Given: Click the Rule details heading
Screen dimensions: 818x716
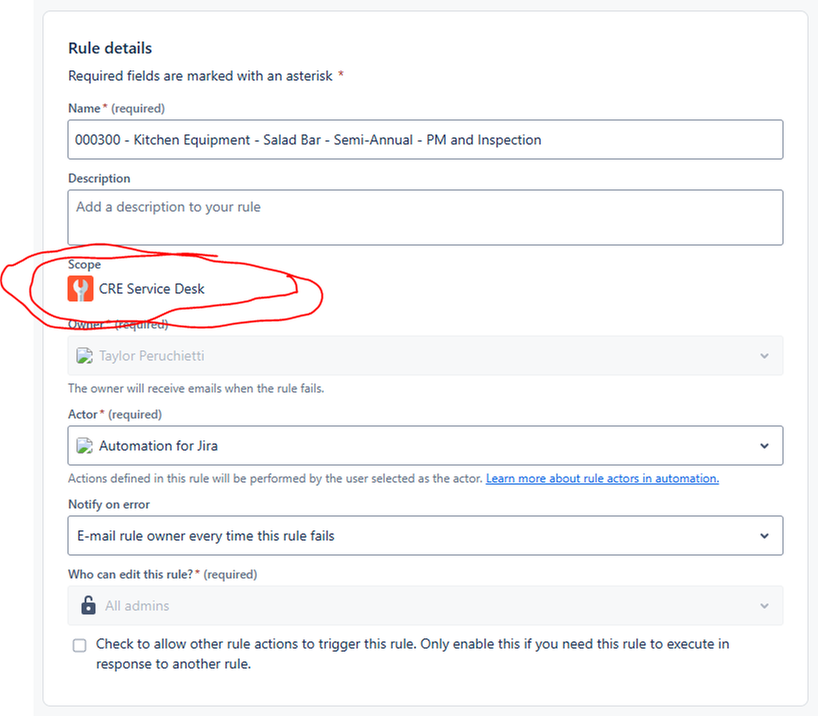Looking at the screenshot, I should coord(110,48).
